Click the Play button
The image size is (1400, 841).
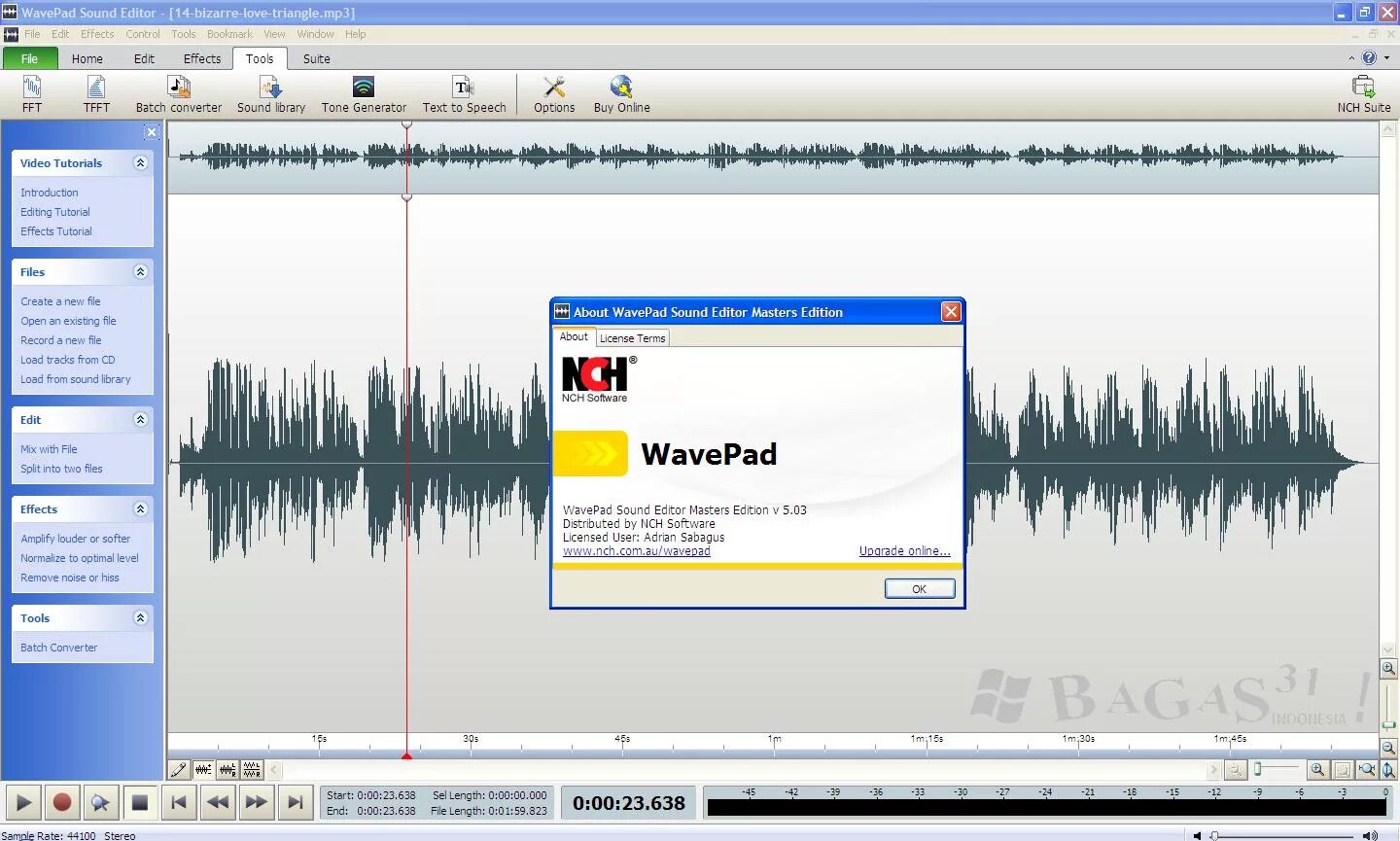pyautogui.click(x=23, y=803)
